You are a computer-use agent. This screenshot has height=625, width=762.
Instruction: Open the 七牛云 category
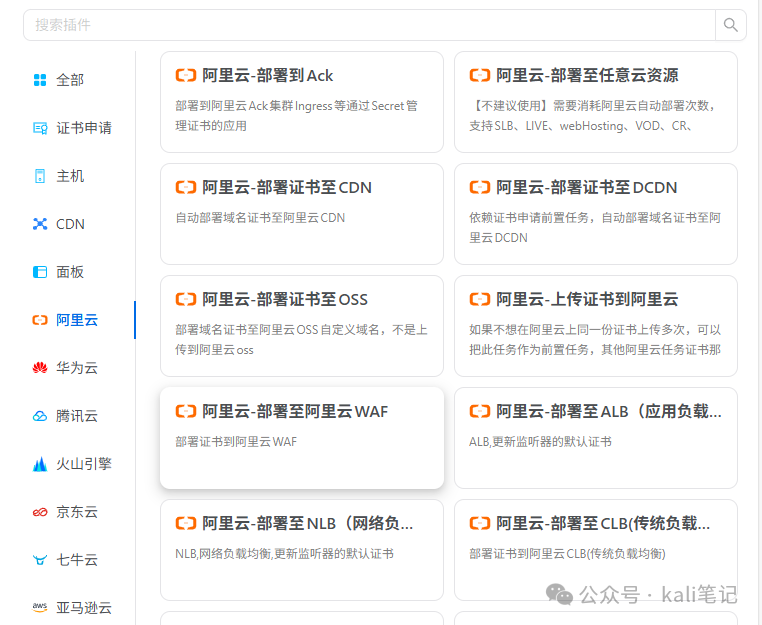click(77, 560)
